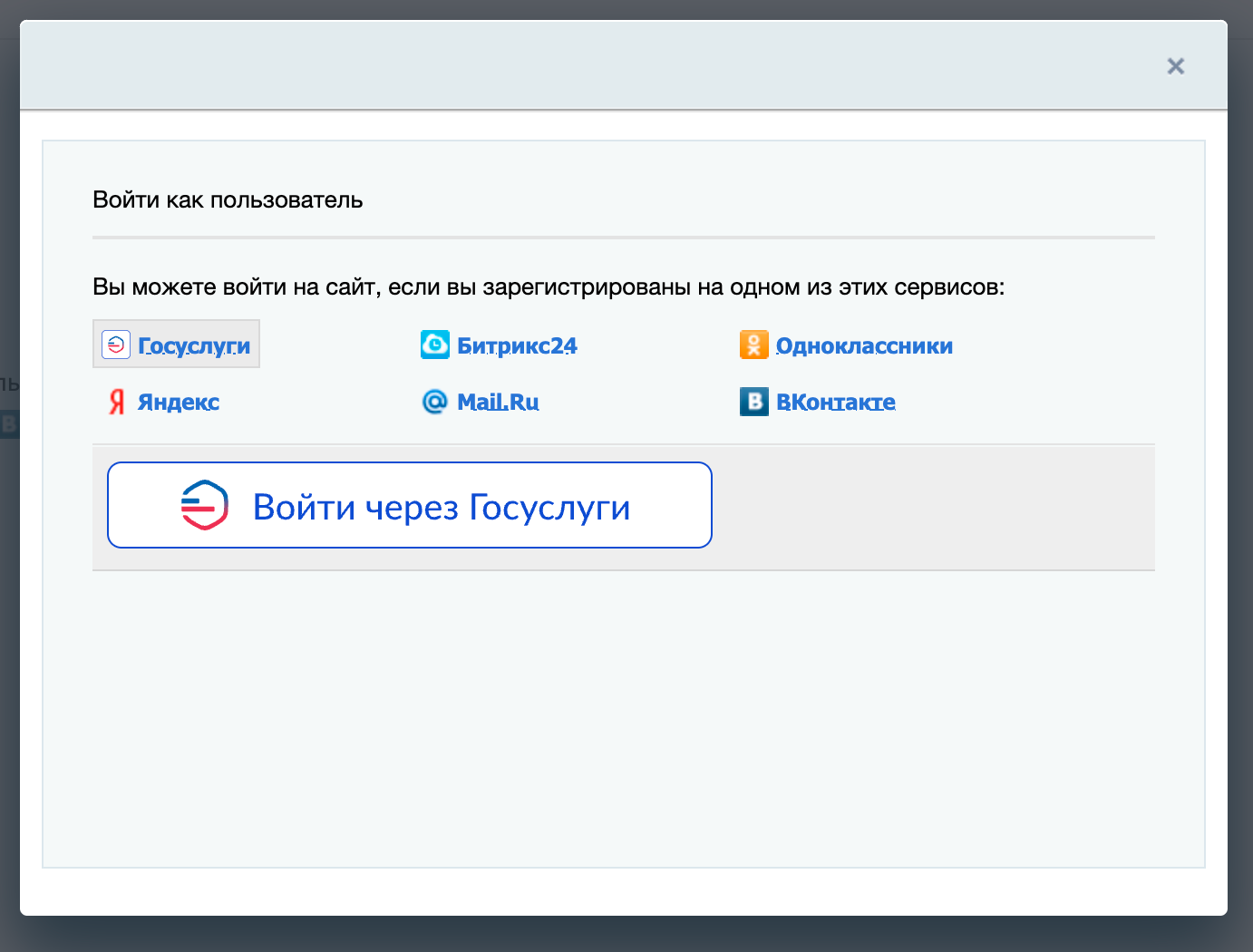Select the Mail.Ru sign-in link
Image resolution: width=1253 pixels, height=952 pixels.
(x=498, y=402)
